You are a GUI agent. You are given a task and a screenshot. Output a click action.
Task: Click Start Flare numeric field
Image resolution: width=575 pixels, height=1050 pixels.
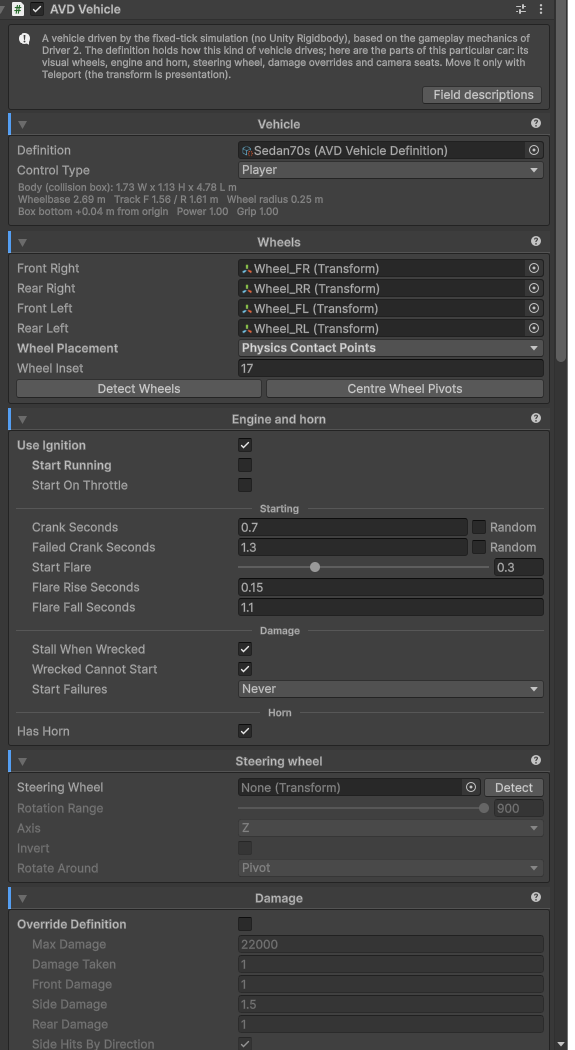click(x=519, y=567)
